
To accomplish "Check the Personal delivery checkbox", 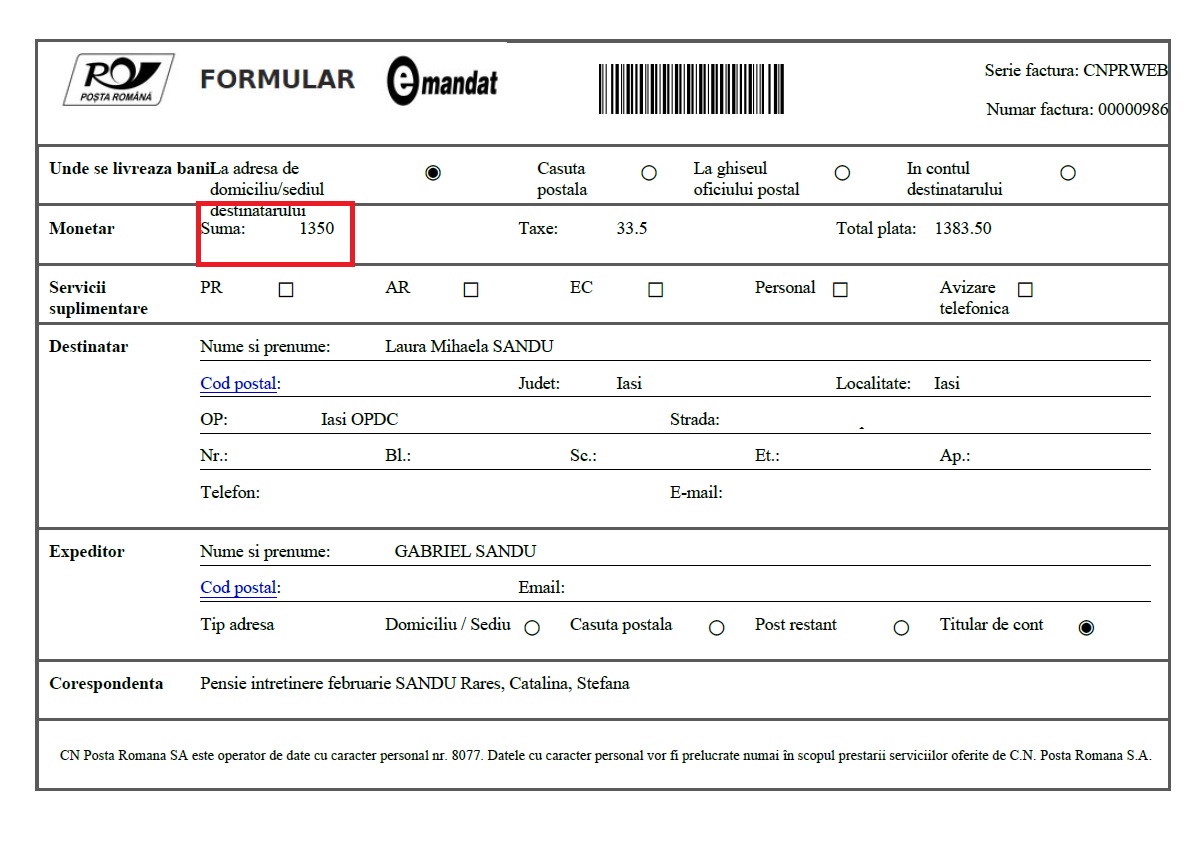I will (x=840, y=290).
